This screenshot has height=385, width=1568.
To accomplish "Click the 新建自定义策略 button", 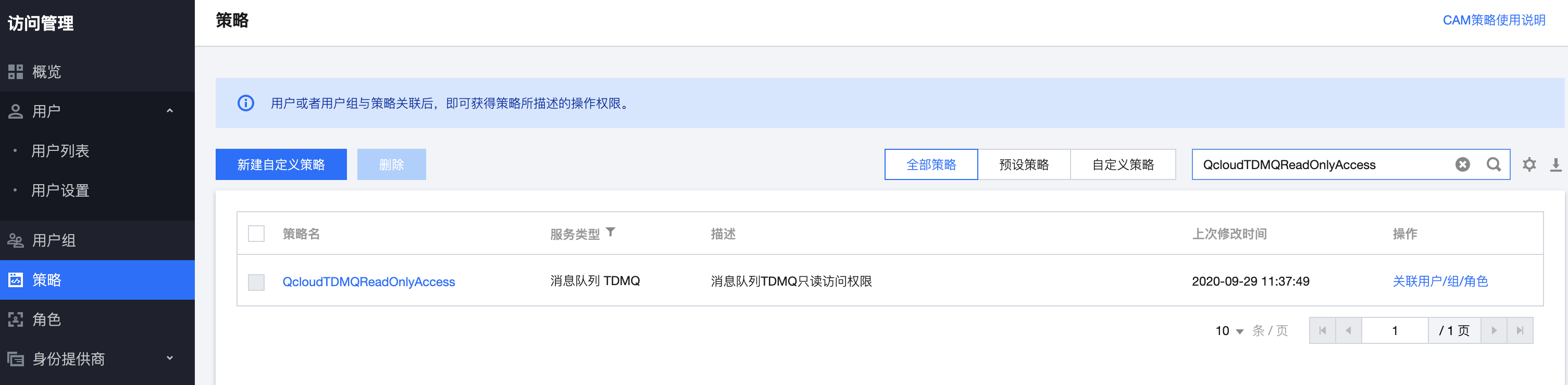I will coord(281,164).
